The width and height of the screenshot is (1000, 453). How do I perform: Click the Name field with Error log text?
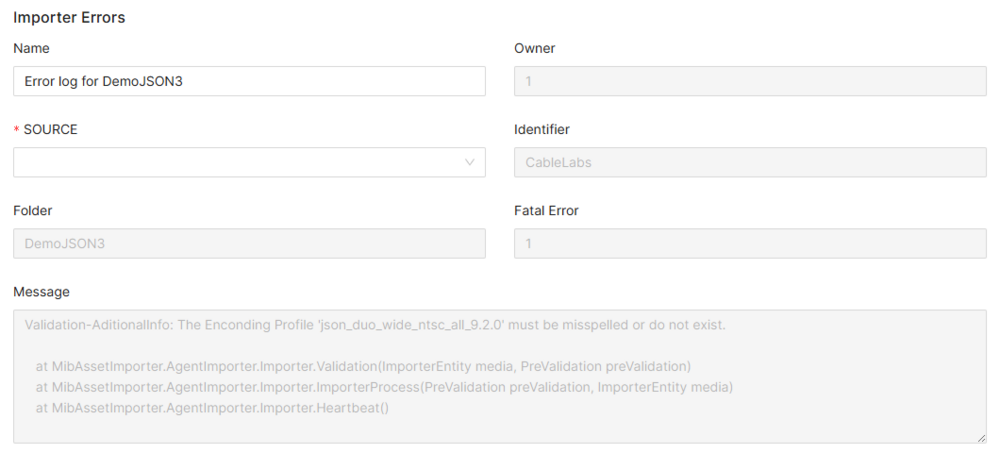pos(249,81)
